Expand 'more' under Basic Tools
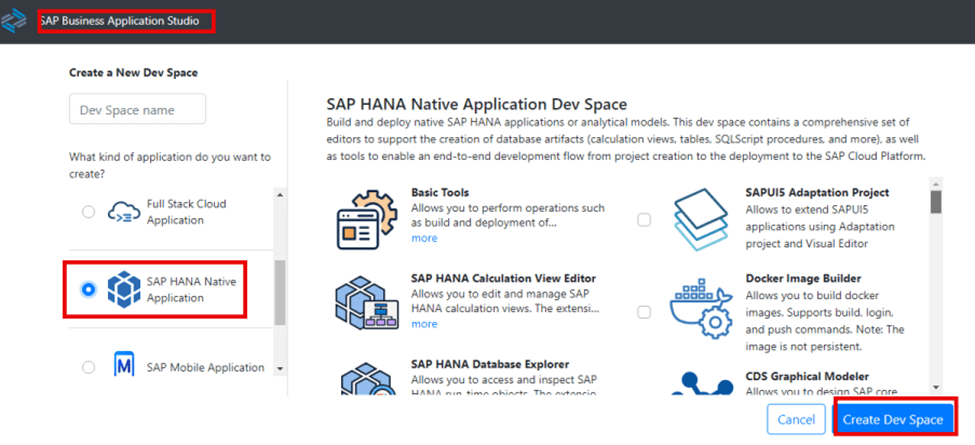 click(x=424, y=239)
